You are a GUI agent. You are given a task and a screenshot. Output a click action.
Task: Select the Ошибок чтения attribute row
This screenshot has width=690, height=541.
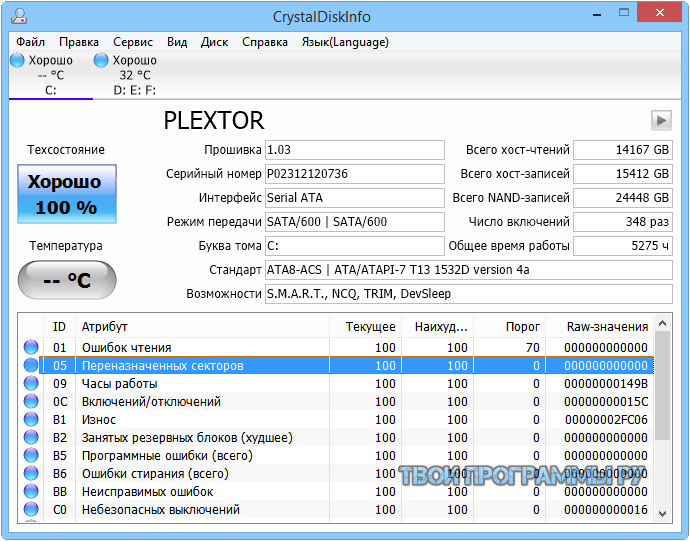tap(336, 347)
